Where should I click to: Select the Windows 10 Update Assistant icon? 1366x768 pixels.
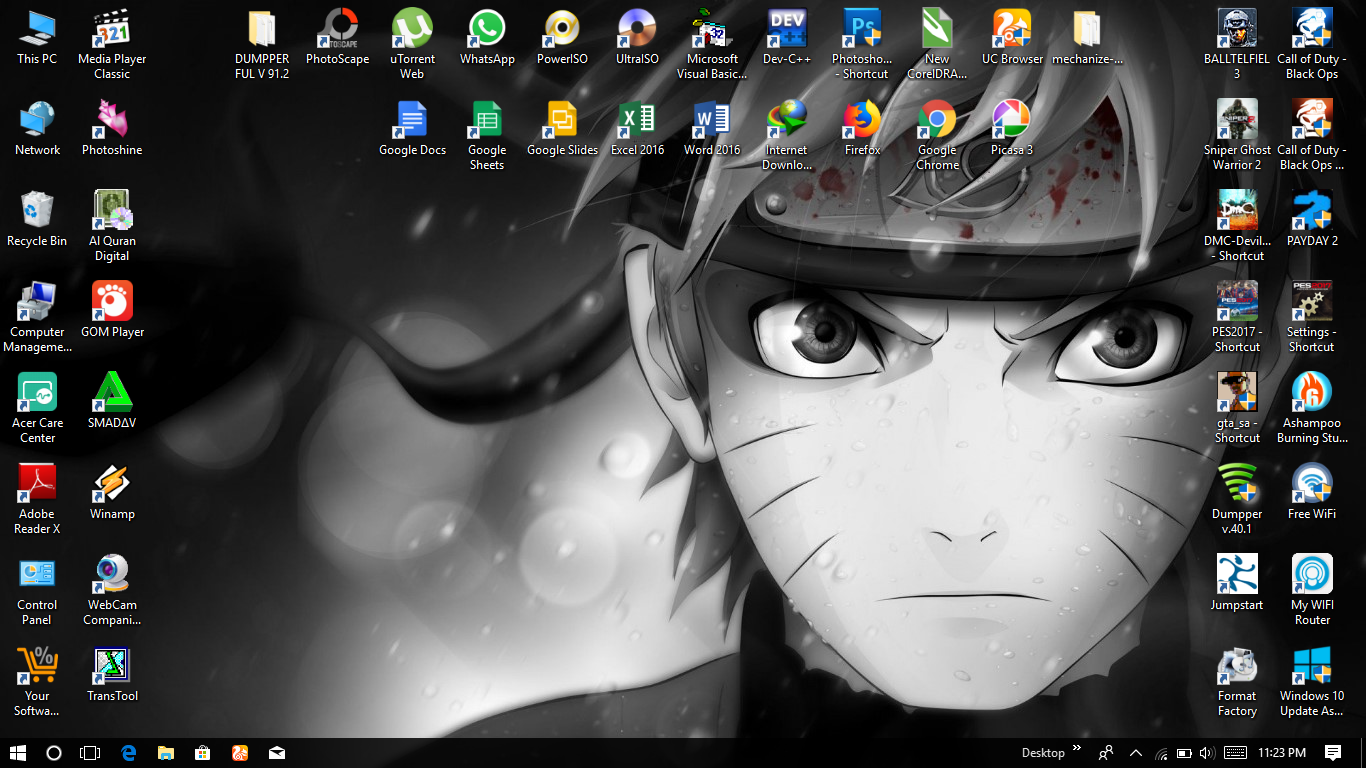pos(1312,666)
